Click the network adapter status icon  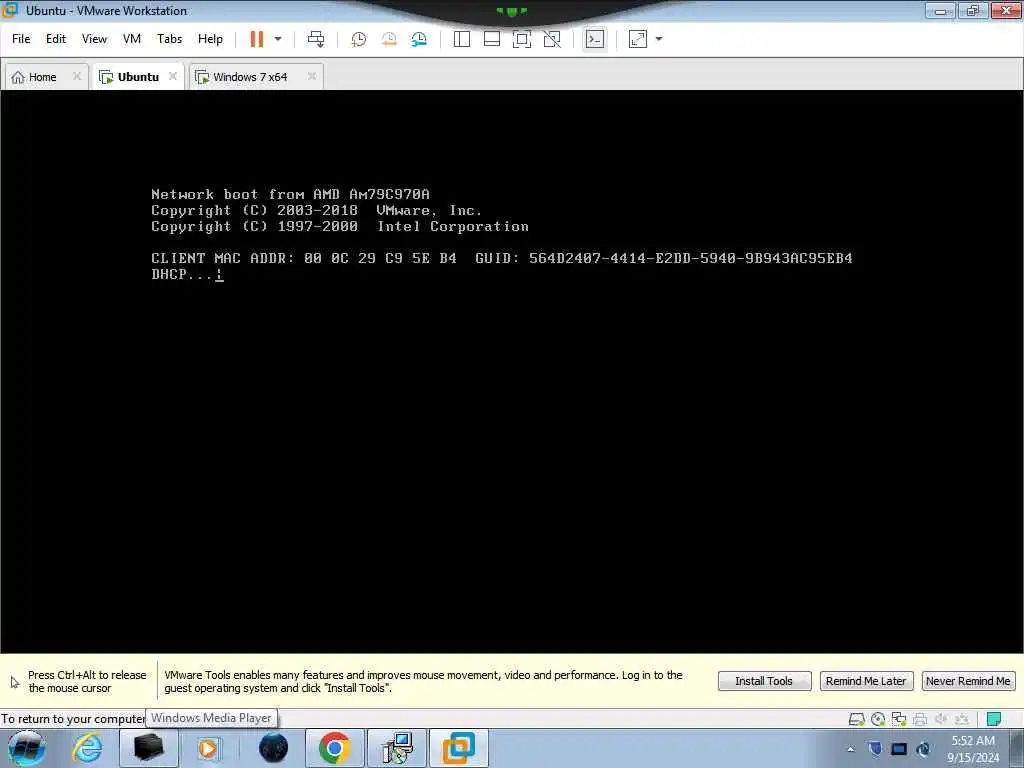pyautogui.click(x=899, y=720)
